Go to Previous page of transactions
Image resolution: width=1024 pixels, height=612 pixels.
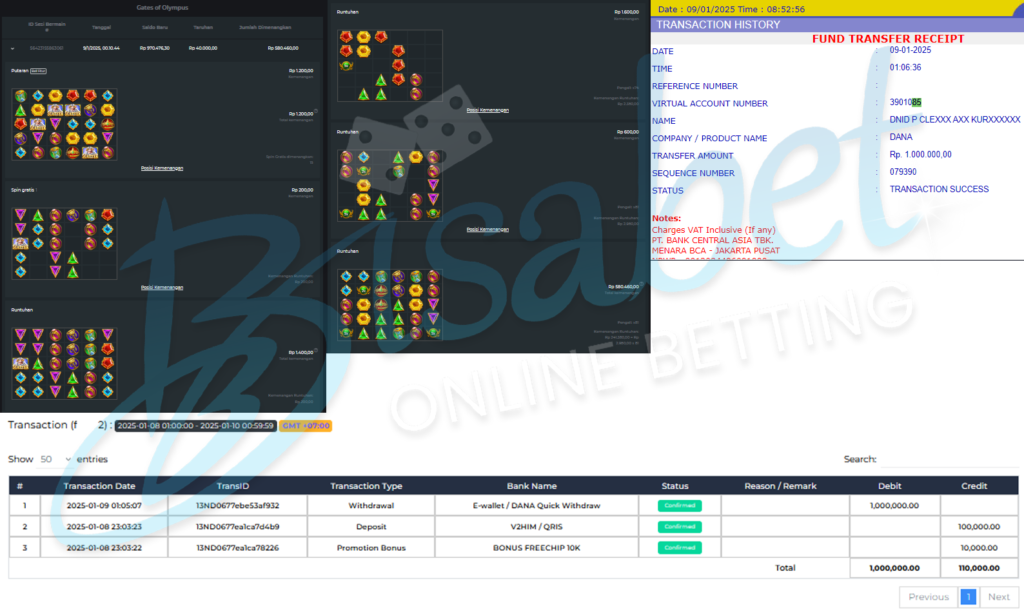tap(929, 597)
